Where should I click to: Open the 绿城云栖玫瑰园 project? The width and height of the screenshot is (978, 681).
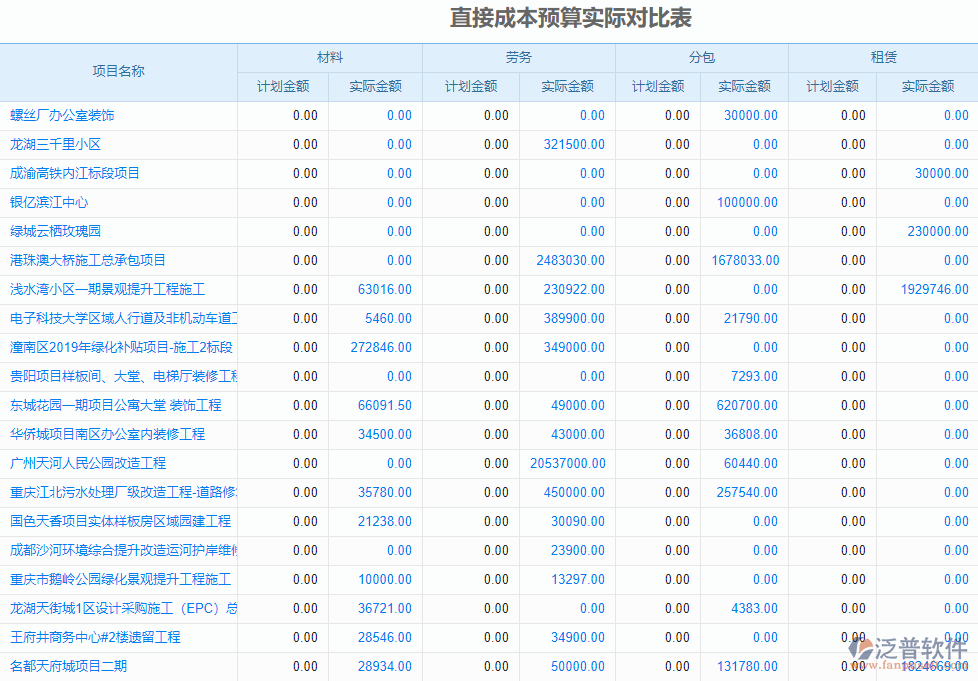56,231
